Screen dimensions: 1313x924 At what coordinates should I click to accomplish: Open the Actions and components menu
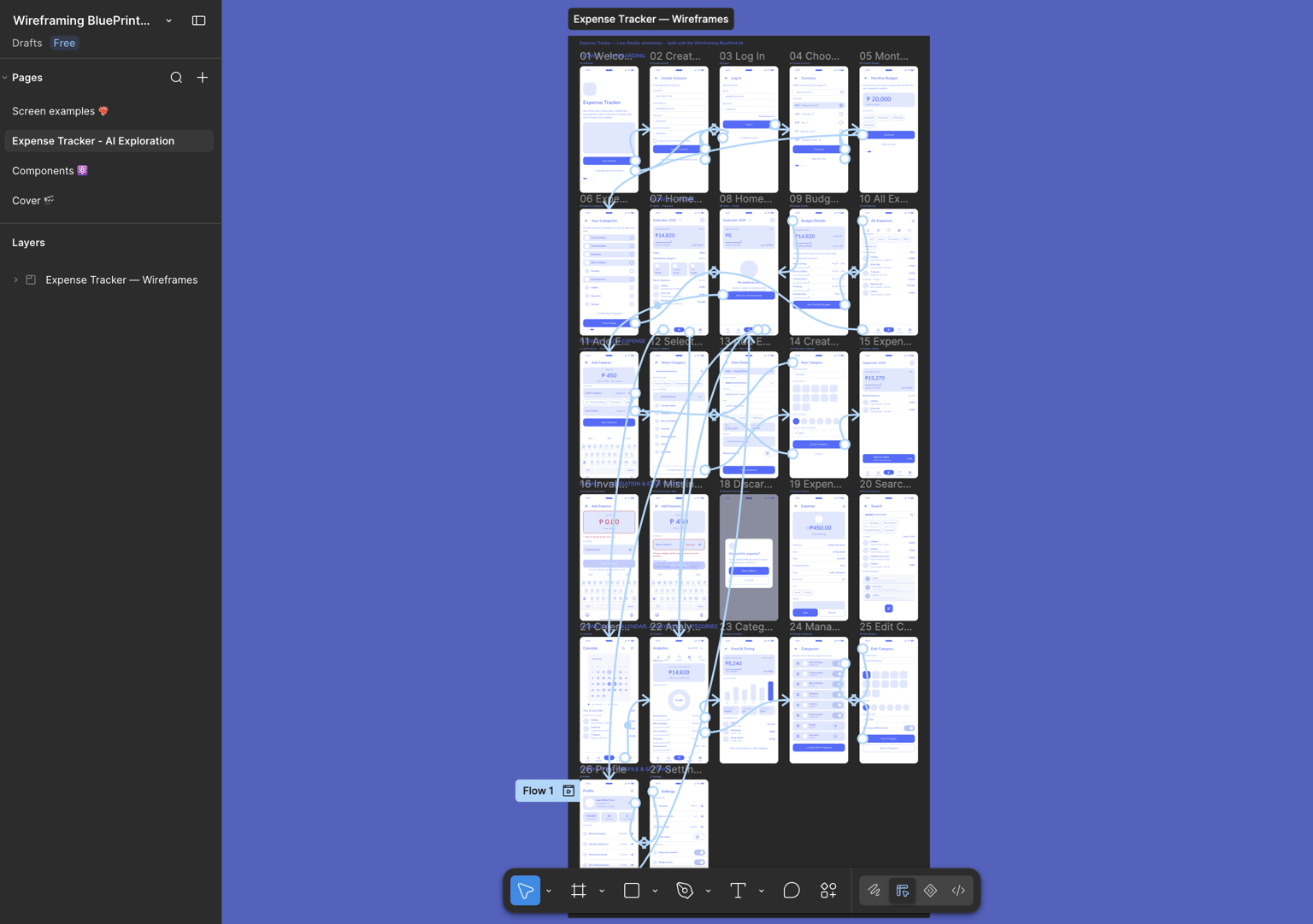coord(828,891)
